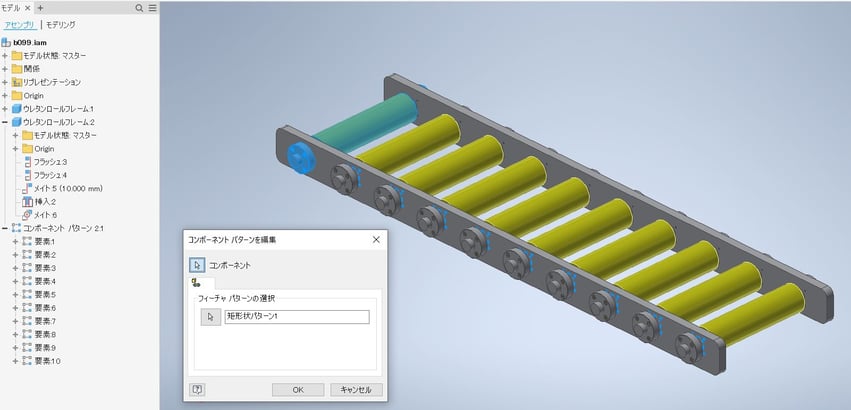Click the search icon in model browser
Viewport: 851px width, 410px height.
pos(139,8)
